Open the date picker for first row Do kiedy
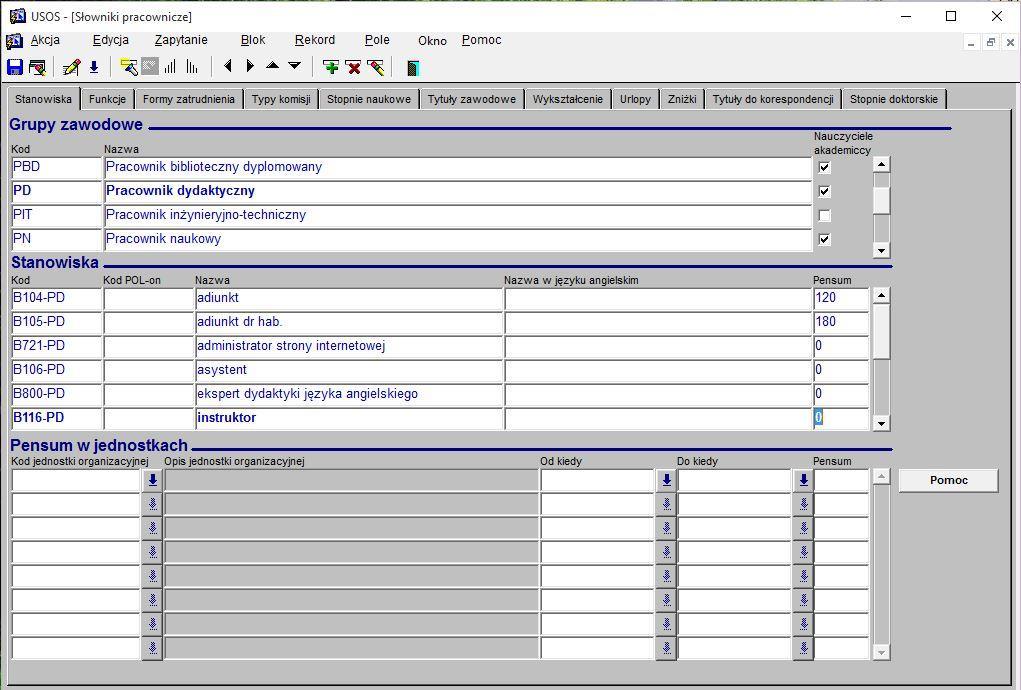1021x690 pixels. tap(804, 480)
